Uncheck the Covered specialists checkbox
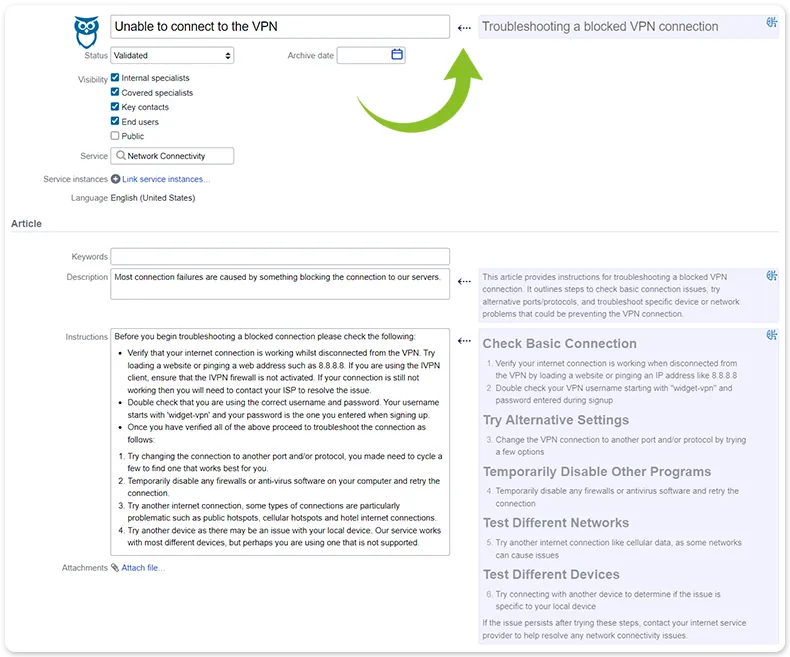Viewport: 790px width, 657px height. (115, 92)
